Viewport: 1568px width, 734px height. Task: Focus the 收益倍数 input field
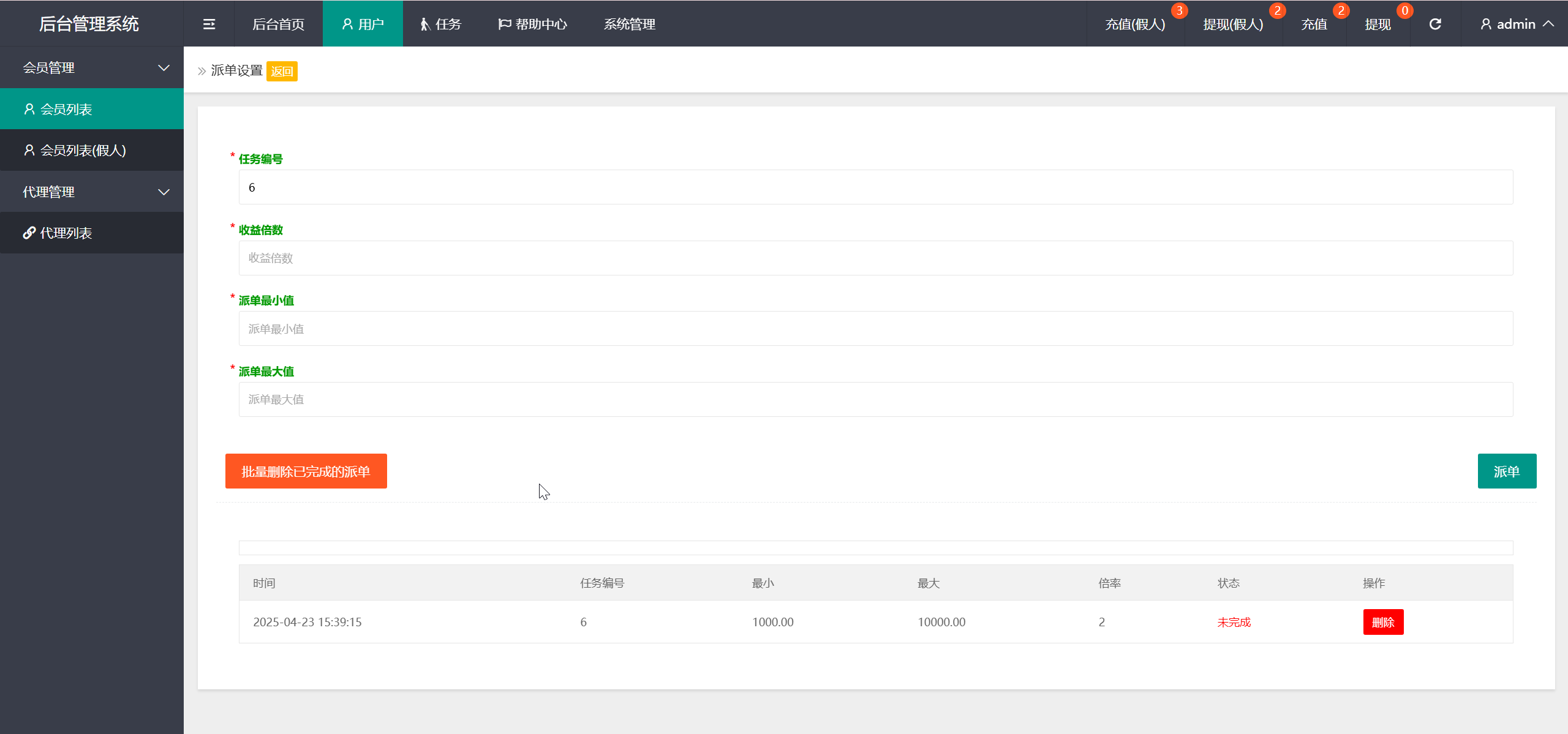click(875, 258)
